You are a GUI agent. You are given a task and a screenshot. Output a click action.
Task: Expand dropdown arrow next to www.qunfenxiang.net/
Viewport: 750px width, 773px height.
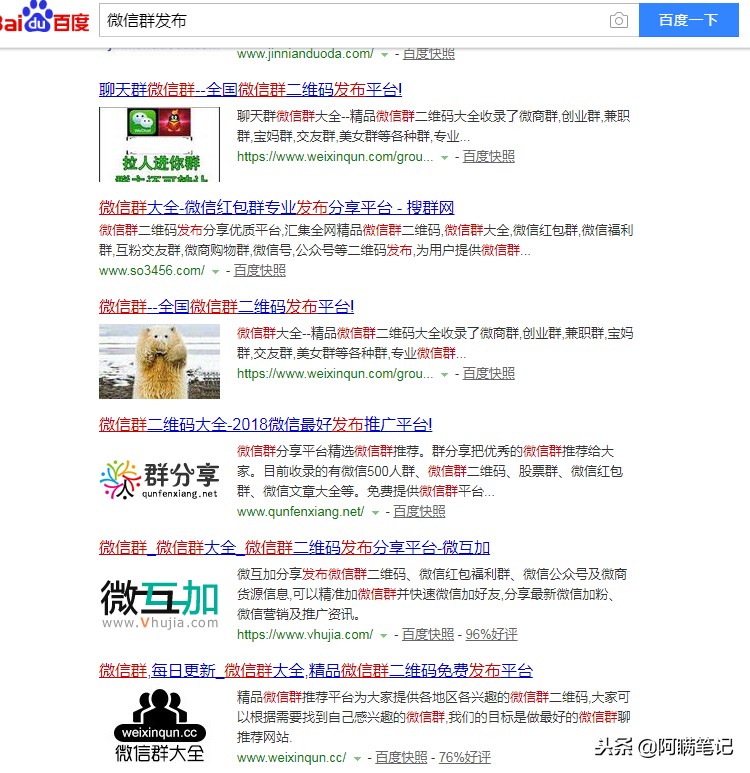coord(375,513)
